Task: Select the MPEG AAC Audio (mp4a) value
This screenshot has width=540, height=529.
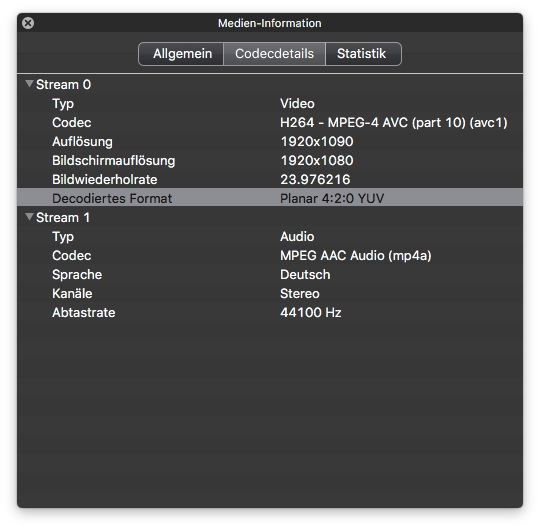Action: coord(356,256)
